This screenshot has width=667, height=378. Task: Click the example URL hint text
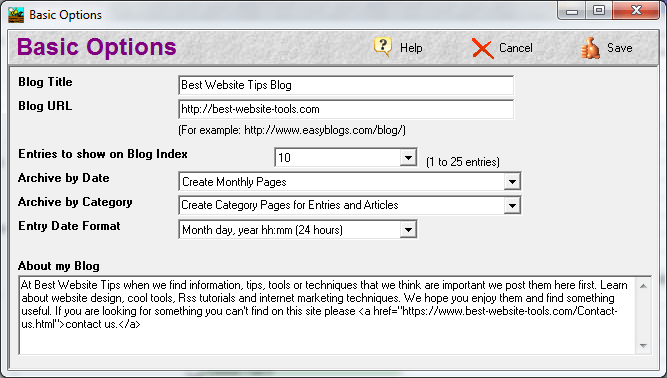[x=292, y=130]
